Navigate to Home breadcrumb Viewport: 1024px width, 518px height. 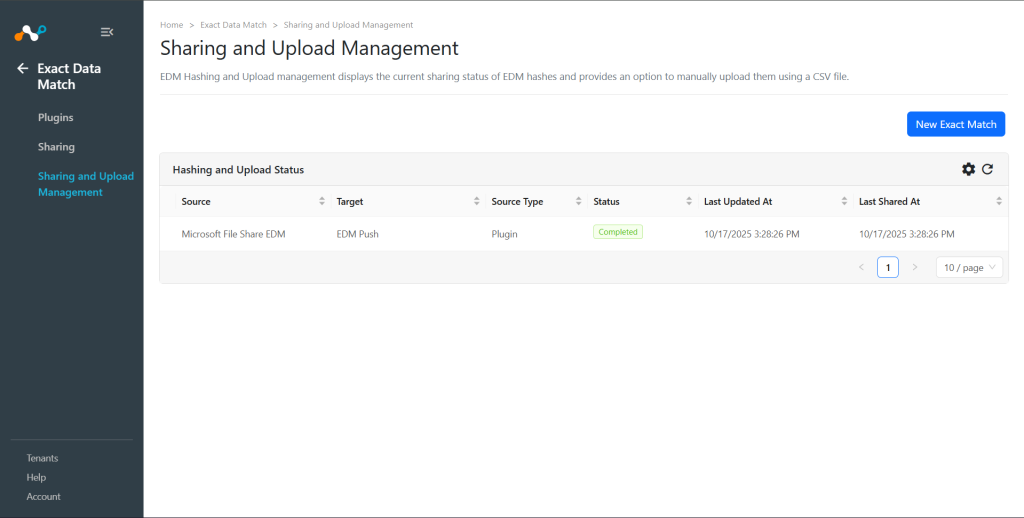[172, 25]
